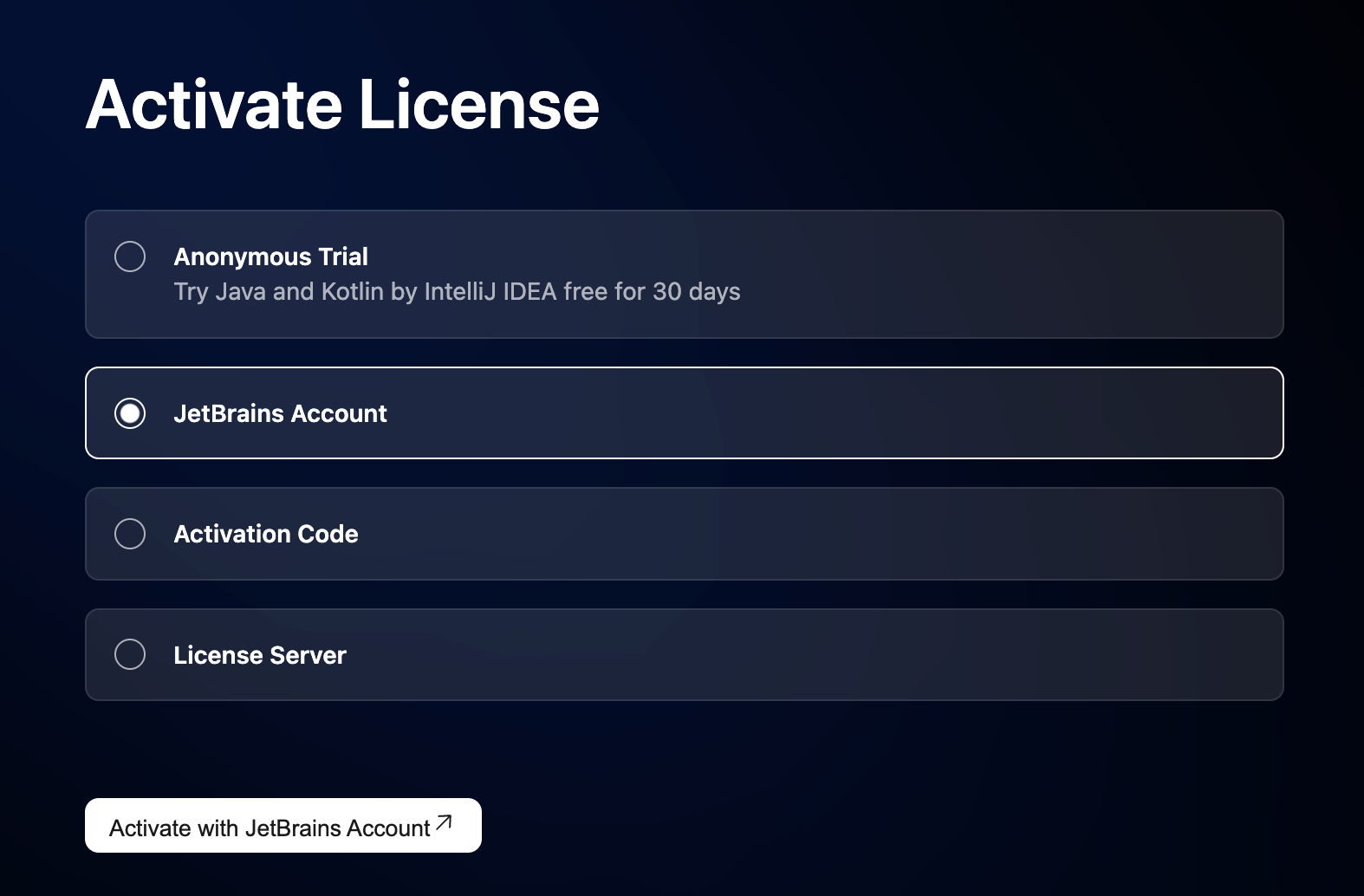Click the 'Activation Code' label text
Viewport: 1364px width, 896px height.
(266, 534)
